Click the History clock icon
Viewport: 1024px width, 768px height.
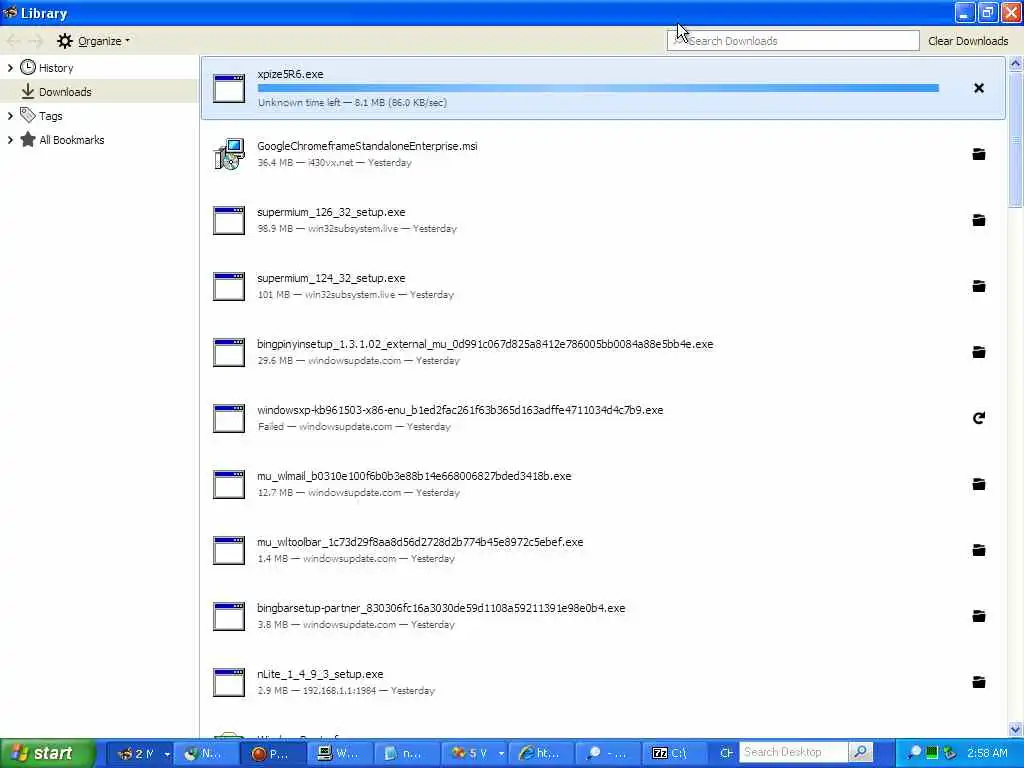tap(27, 67)
